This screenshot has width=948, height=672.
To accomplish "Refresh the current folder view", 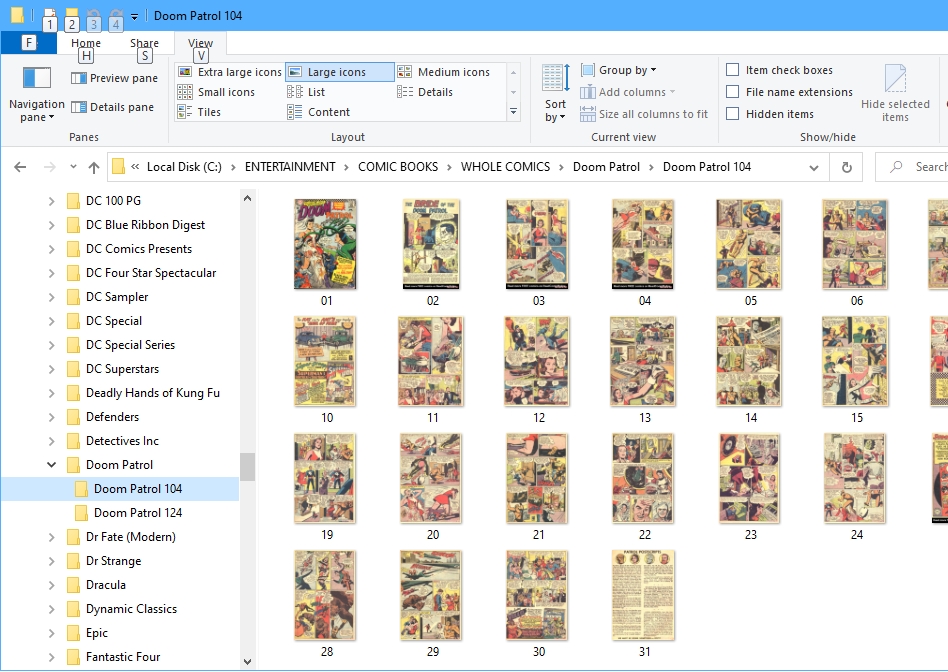I will click(x=846, y=167).
